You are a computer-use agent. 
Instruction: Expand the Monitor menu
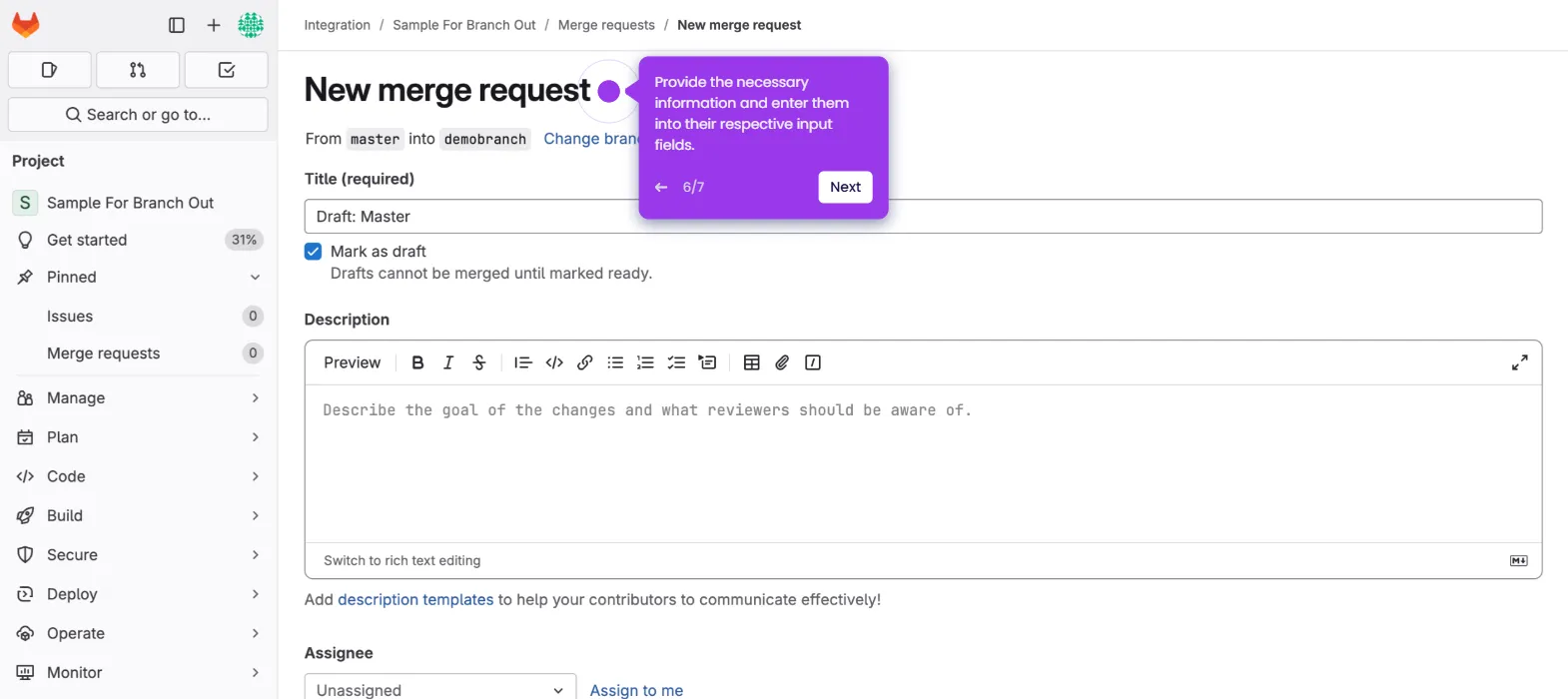click(139, 673)
